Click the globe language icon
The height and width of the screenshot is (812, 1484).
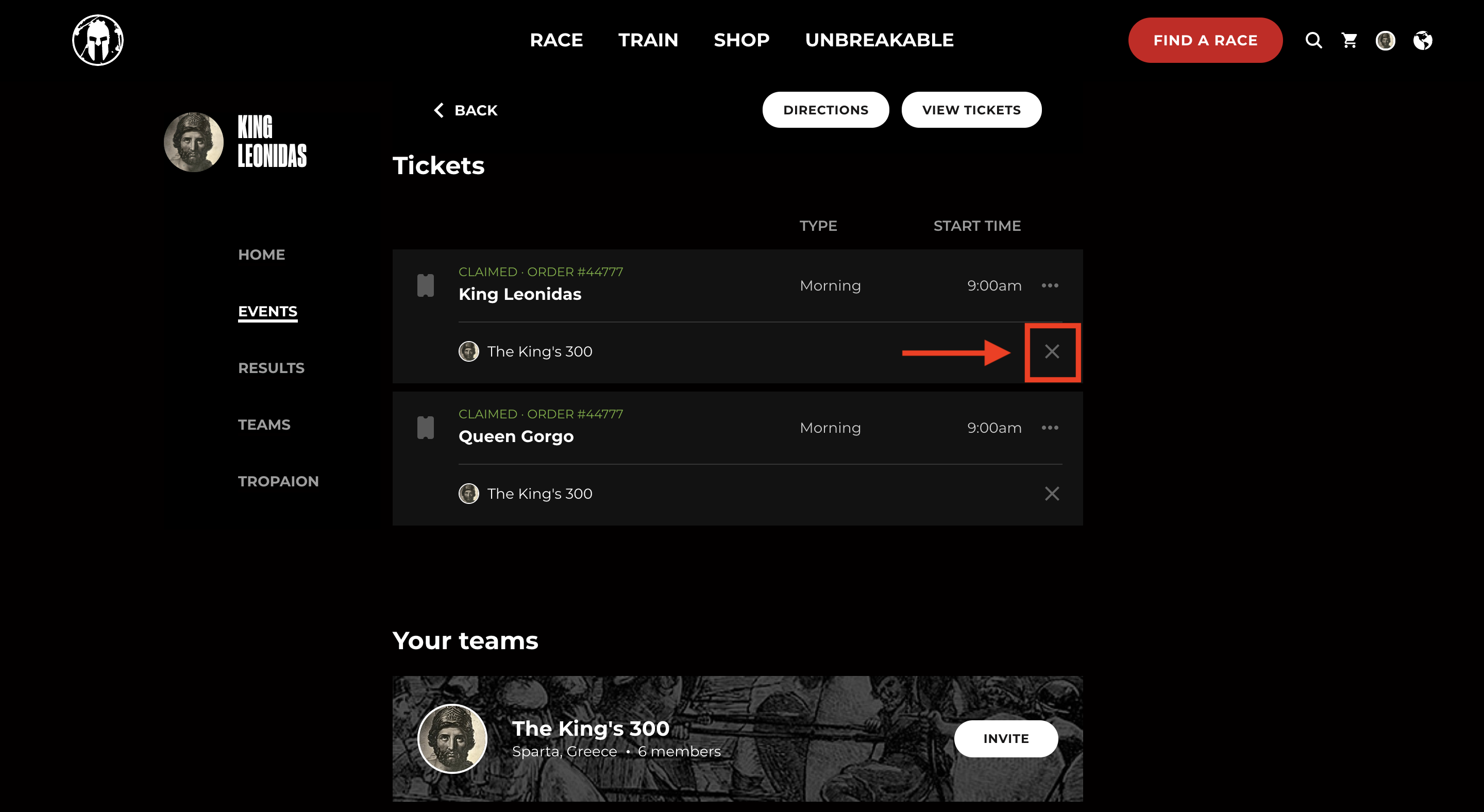[x=1422, y=40]
